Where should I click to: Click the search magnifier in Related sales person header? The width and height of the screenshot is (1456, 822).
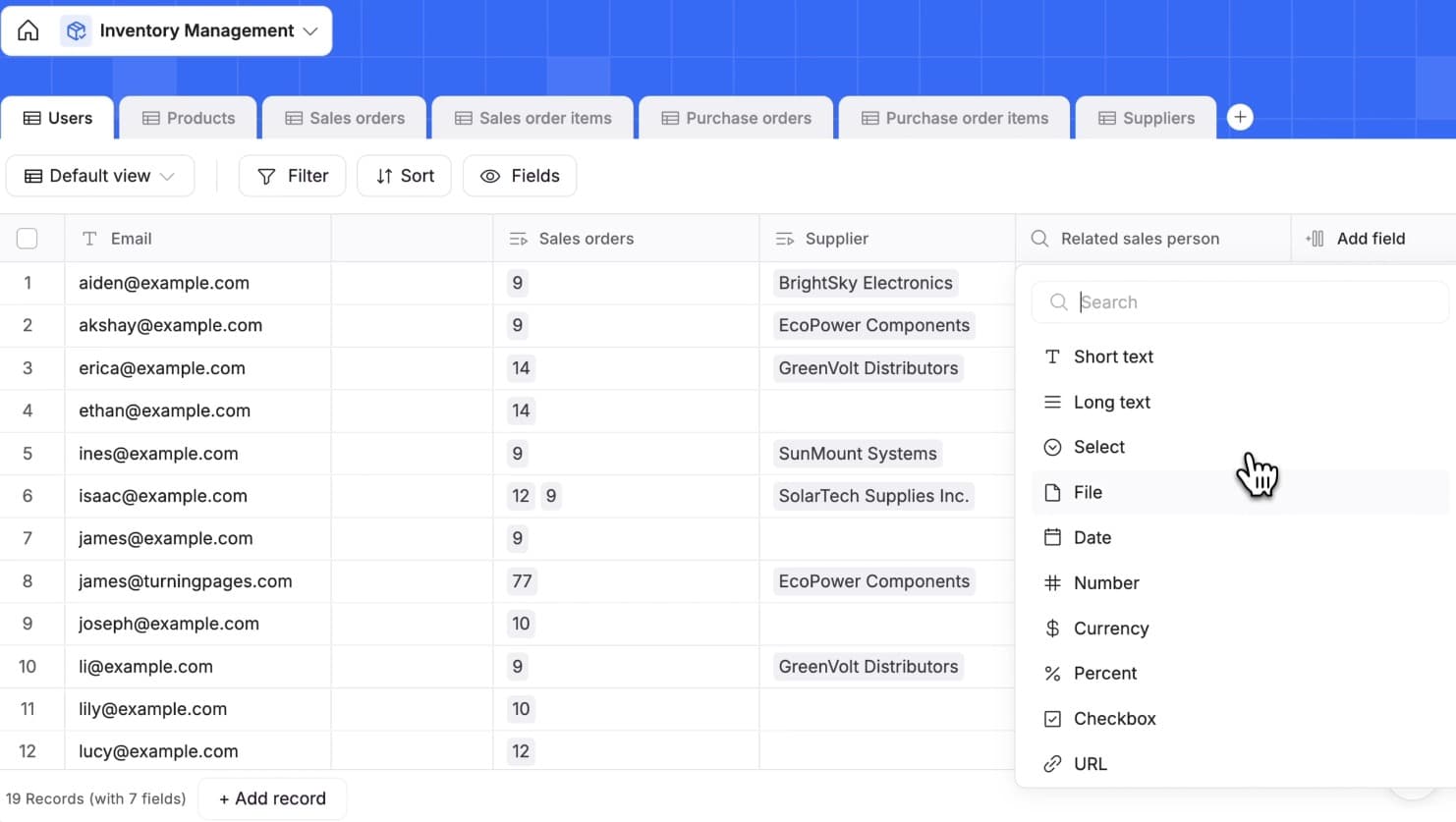(x=1038, y=239)
